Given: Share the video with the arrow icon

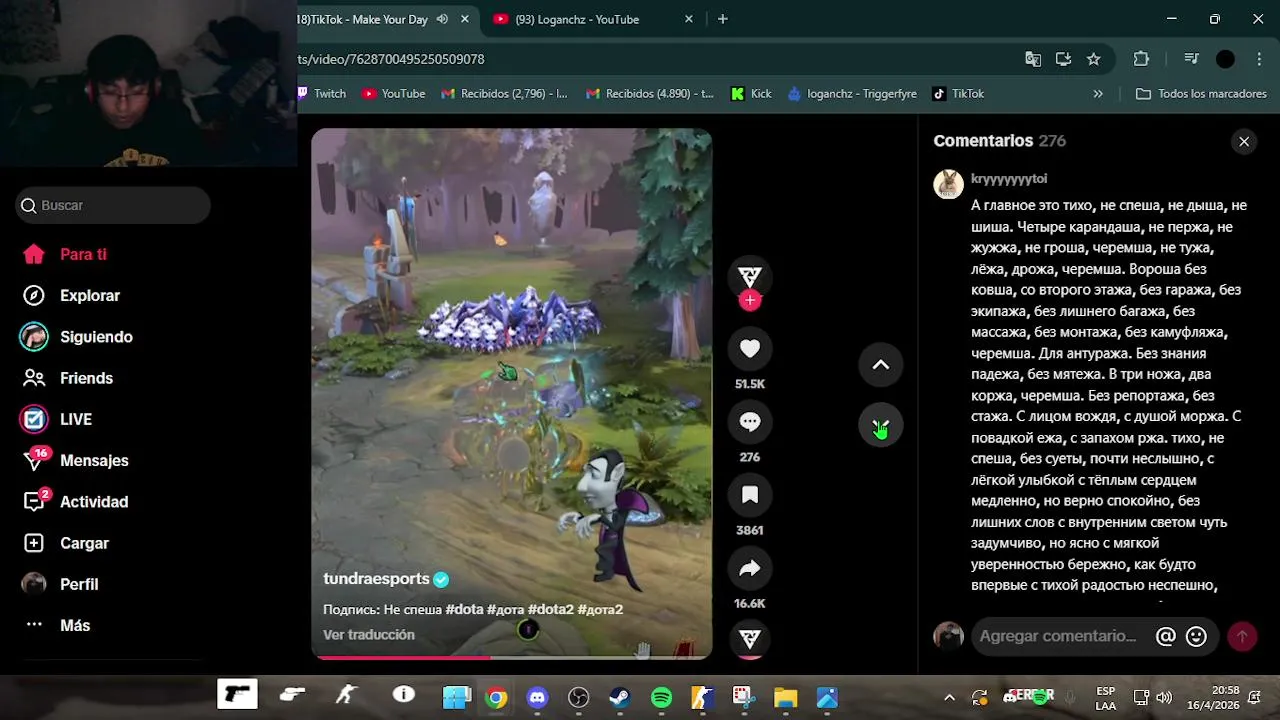Looking at the screenshot, I should (750, 568).
